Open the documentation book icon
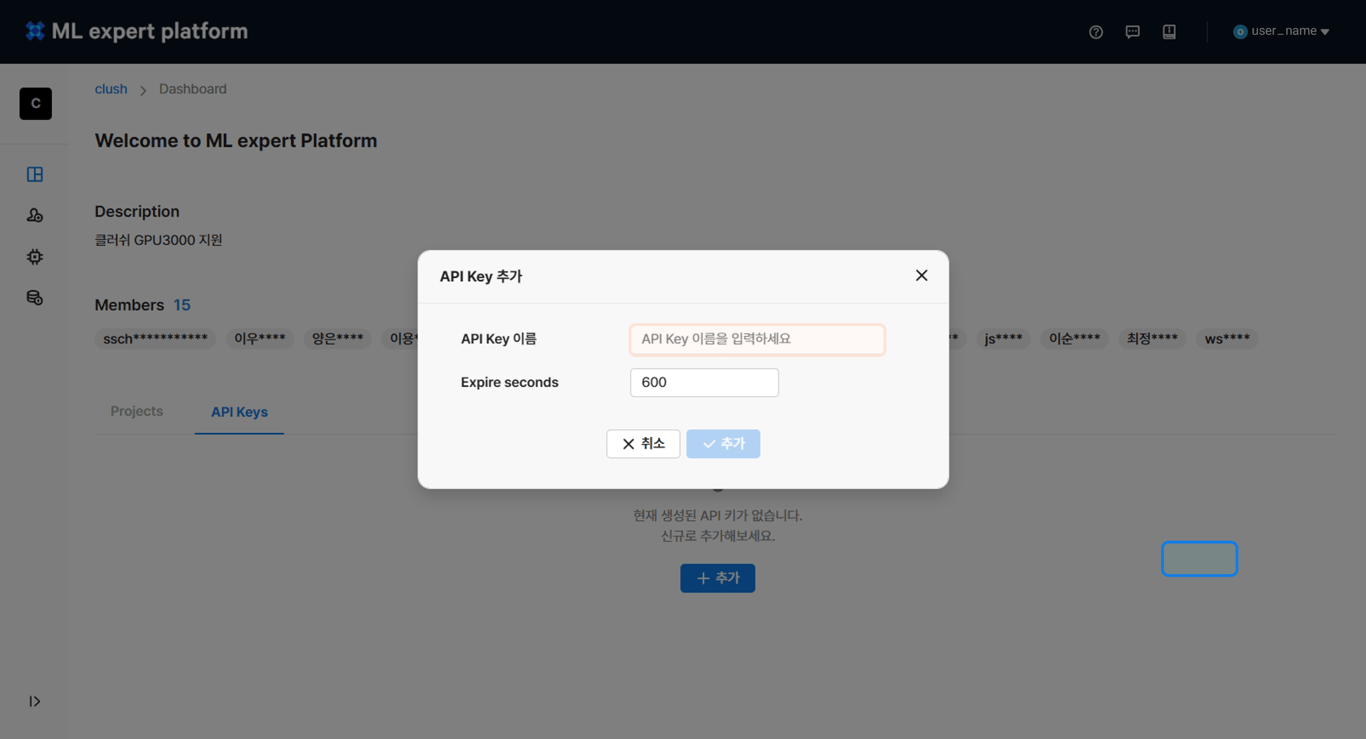The width and height of the screenshot is (1366, 739). point(1169,32)
